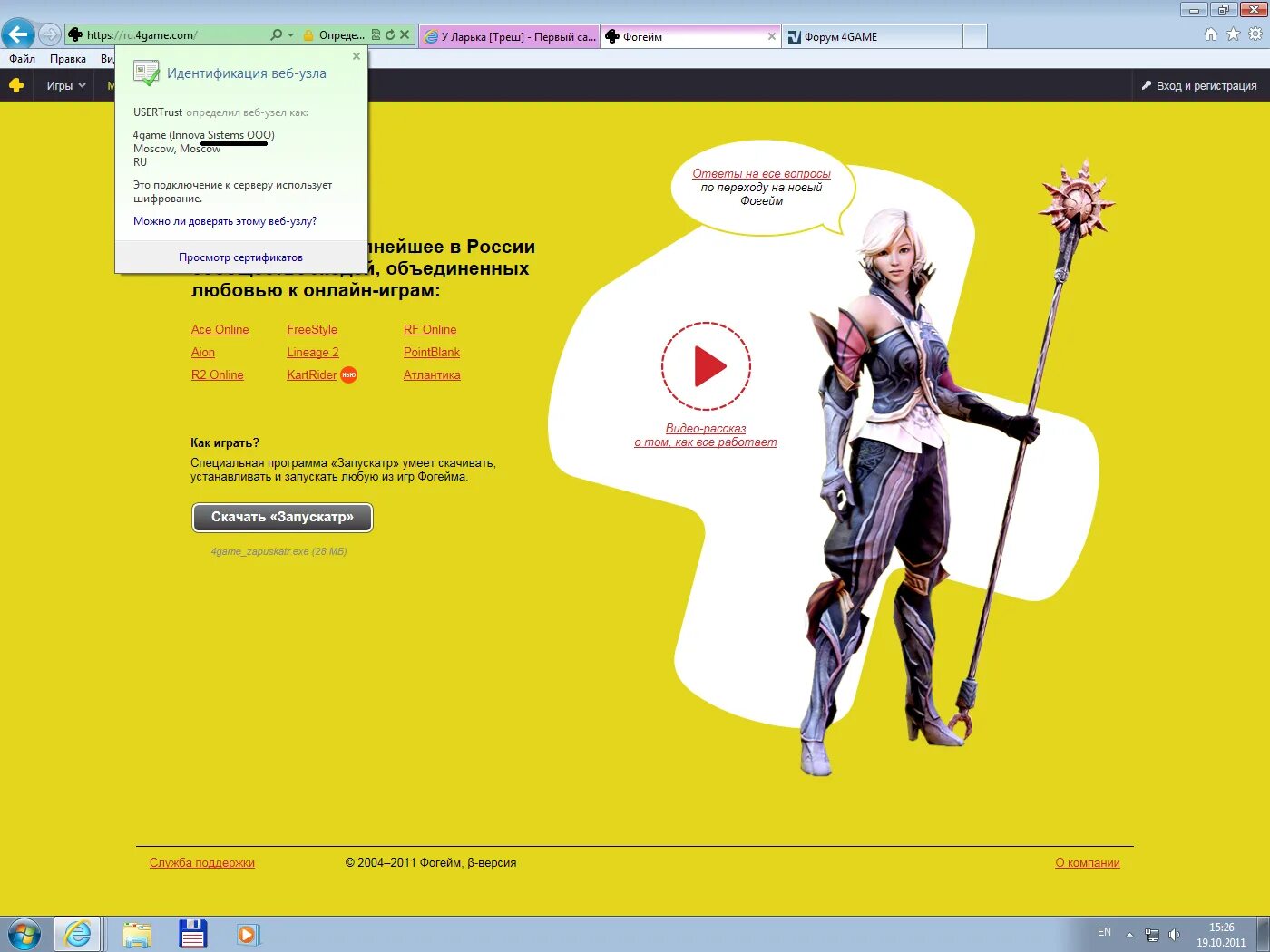The width and height of the screenshot is (1270, 952).
Task: Open Favorites with the star icon
Action: coord(1233,34)
